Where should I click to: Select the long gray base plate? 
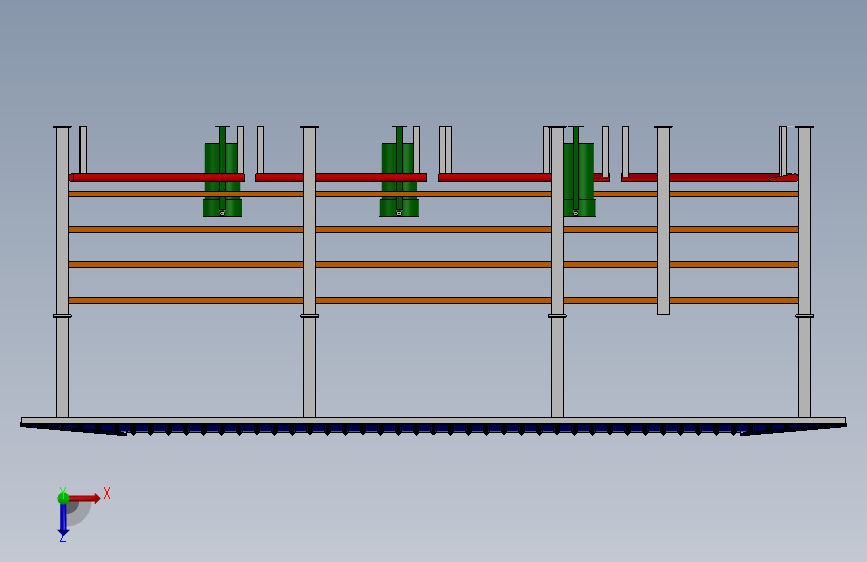pos(434,421)
